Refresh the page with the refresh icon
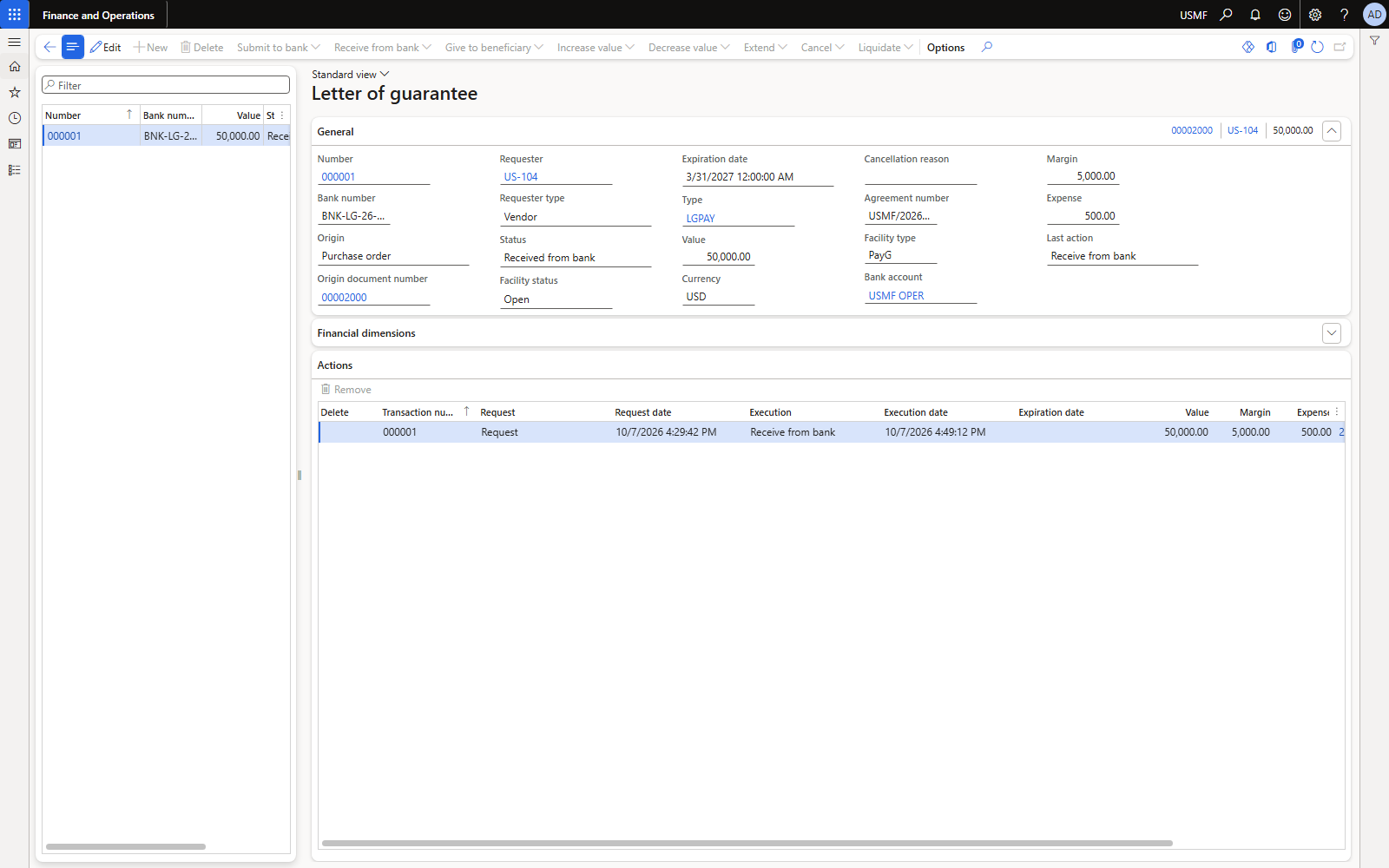The image size is (1389, 868). click(x=1318, y=47)
